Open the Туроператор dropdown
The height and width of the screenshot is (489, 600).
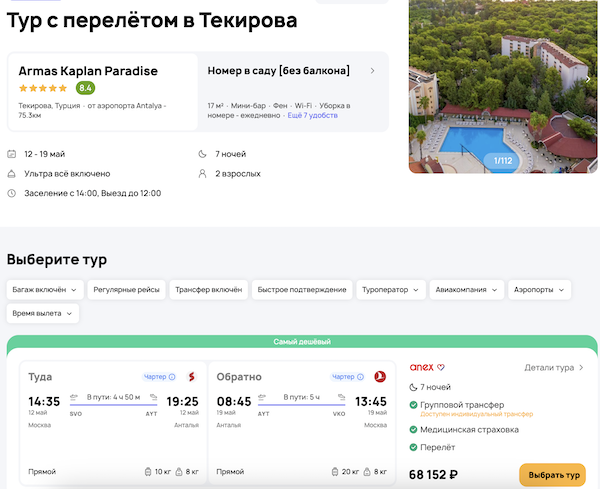click(x=390, y=289)
